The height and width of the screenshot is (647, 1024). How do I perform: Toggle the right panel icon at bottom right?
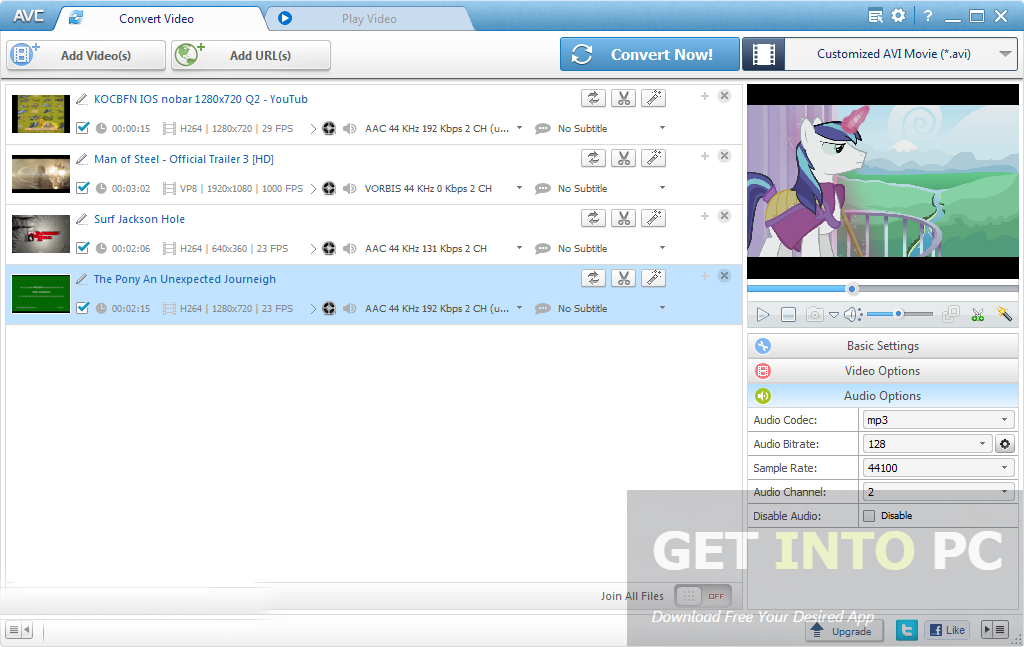coord(995,630)
